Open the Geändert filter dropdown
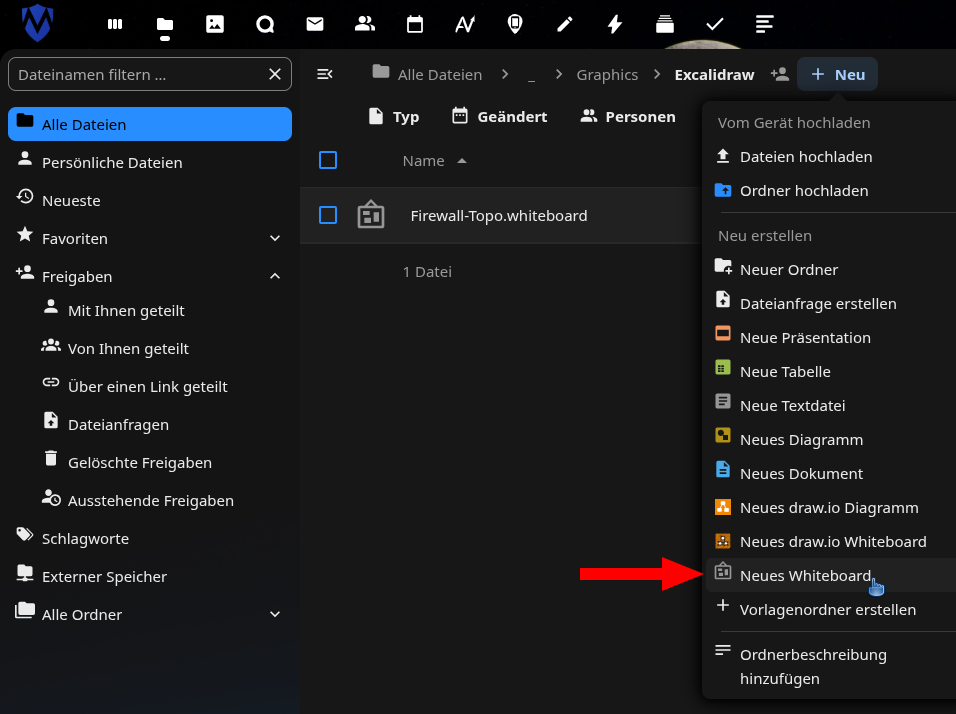 [x=500, y=116]
